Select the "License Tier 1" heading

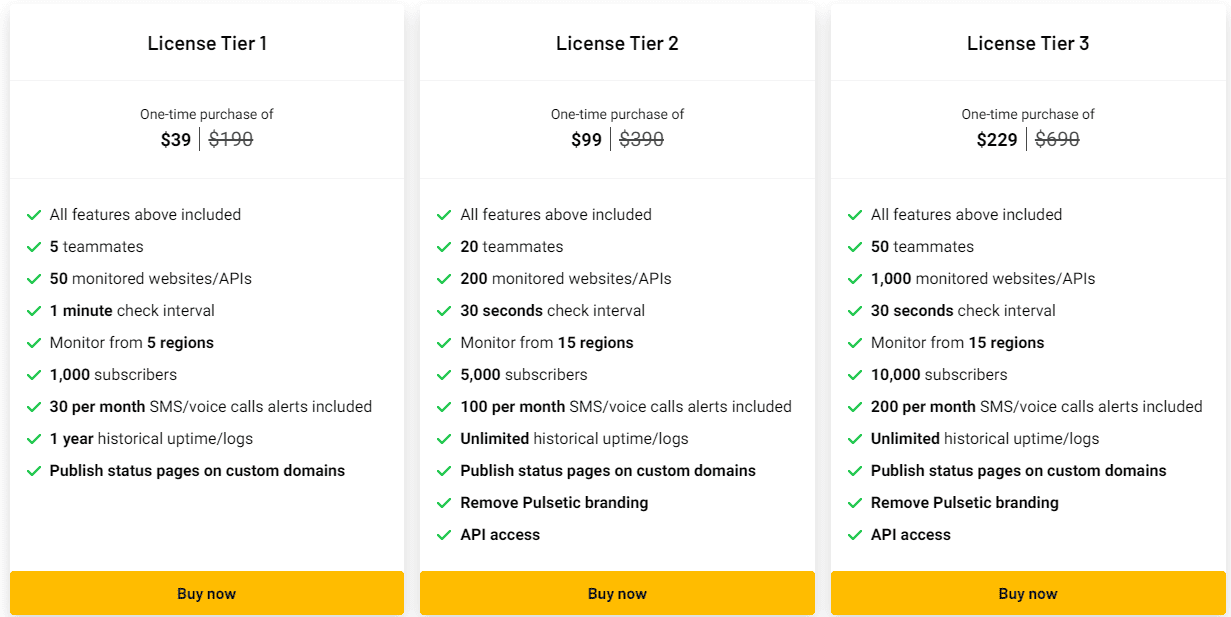[x=206, y=43]
